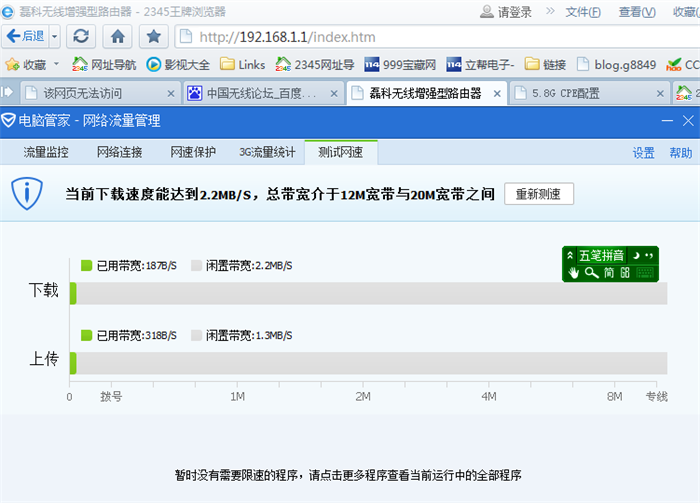Switch to the 中国无线论坛_百度 tab
The width and height of the screenshot is (700, 503).
(264, 93)
